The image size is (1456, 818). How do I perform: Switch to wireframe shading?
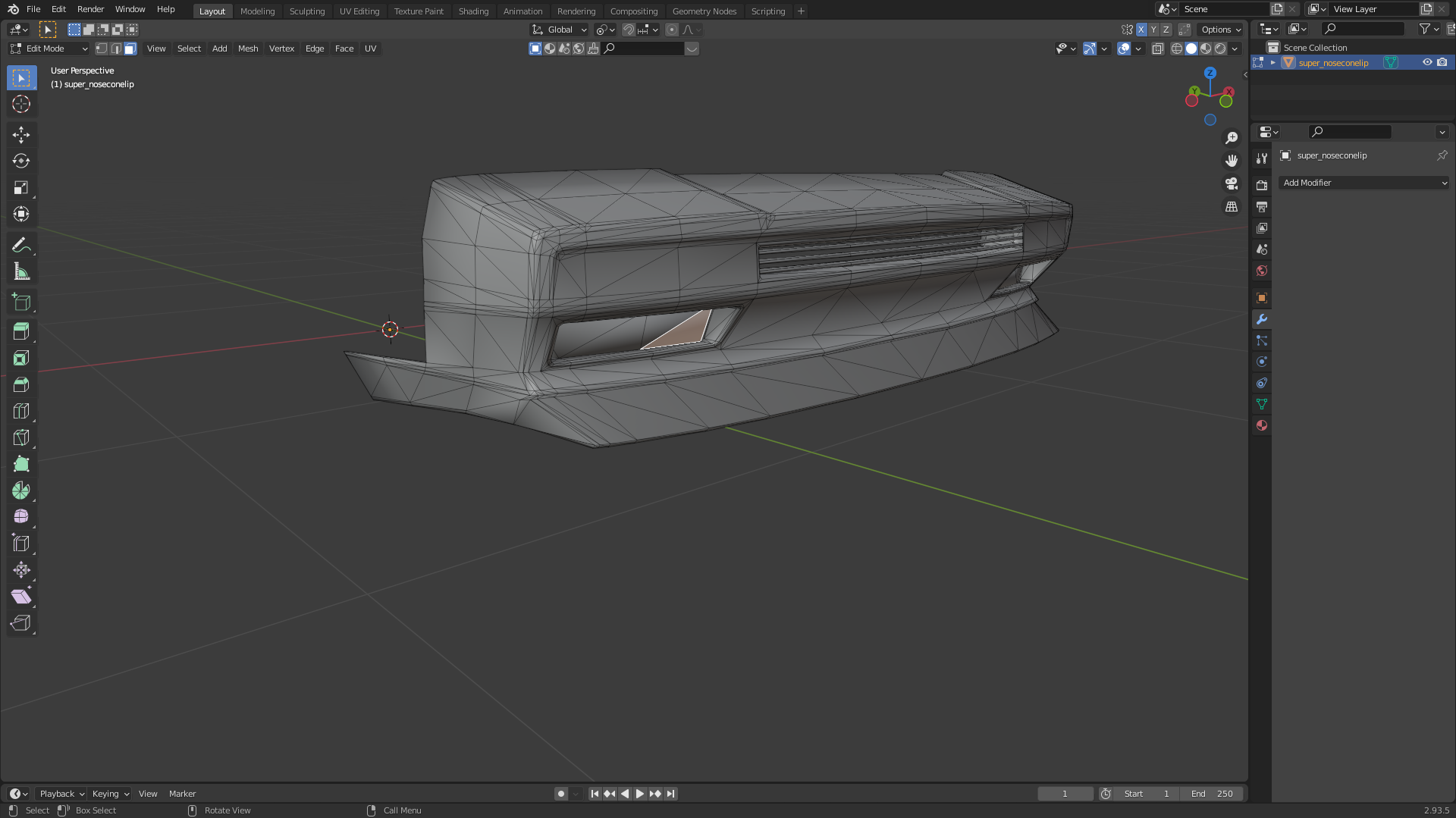(1177, 49)
